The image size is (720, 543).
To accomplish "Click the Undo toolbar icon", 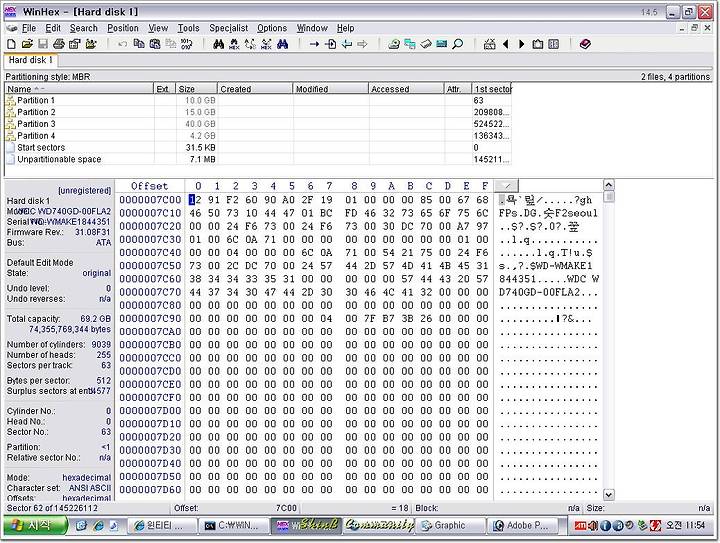I will [122, 44].
